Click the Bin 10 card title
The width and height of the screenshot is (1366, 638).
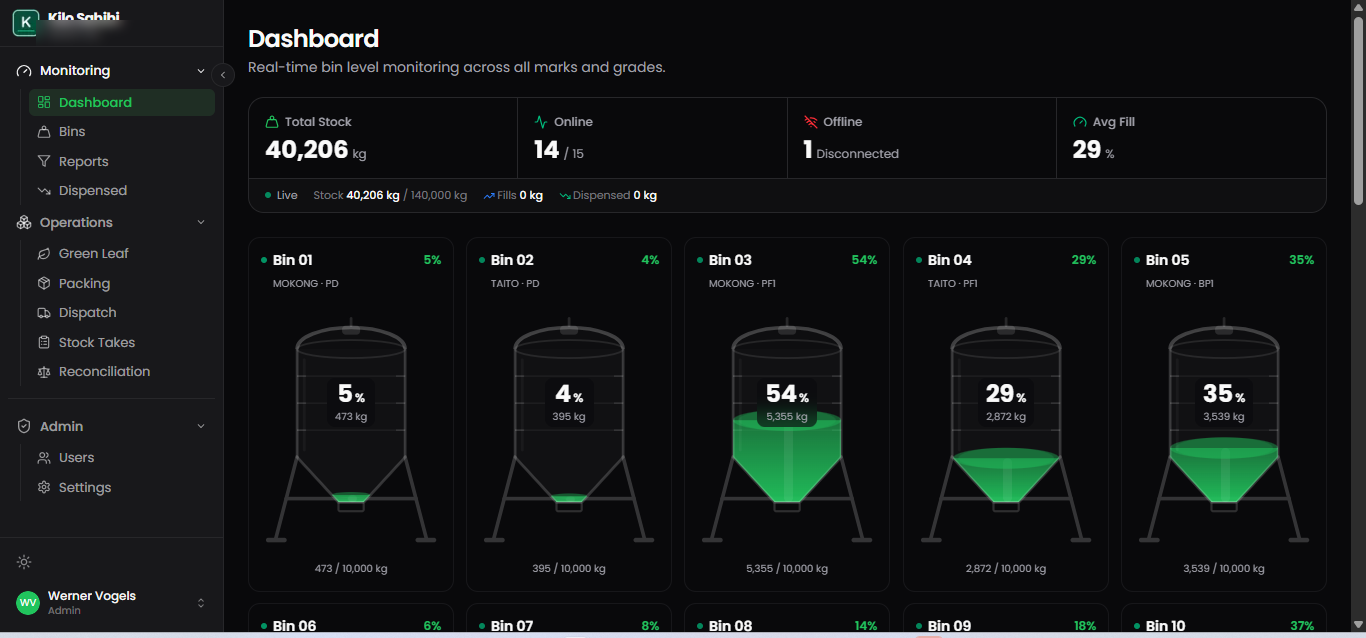tap(1166, 626)
